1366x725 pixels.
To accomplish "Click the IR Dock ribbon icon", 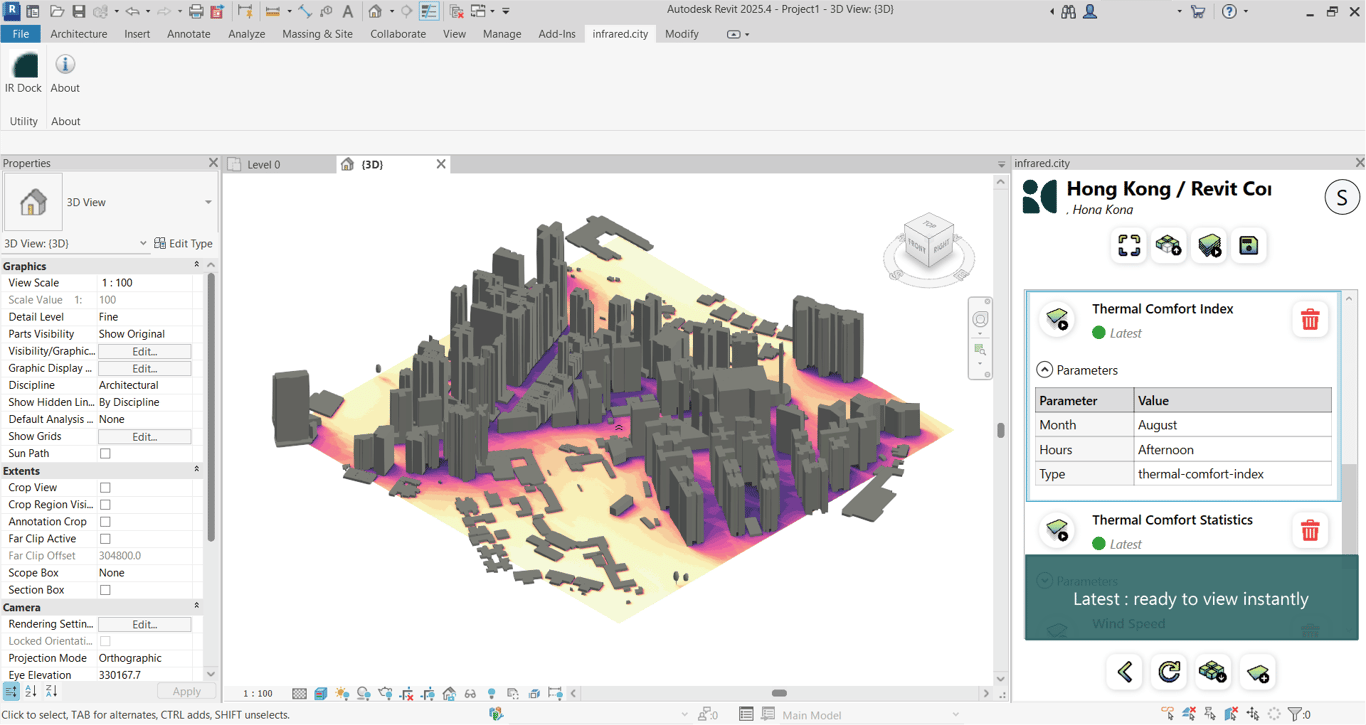I will [x=23, y=66].
